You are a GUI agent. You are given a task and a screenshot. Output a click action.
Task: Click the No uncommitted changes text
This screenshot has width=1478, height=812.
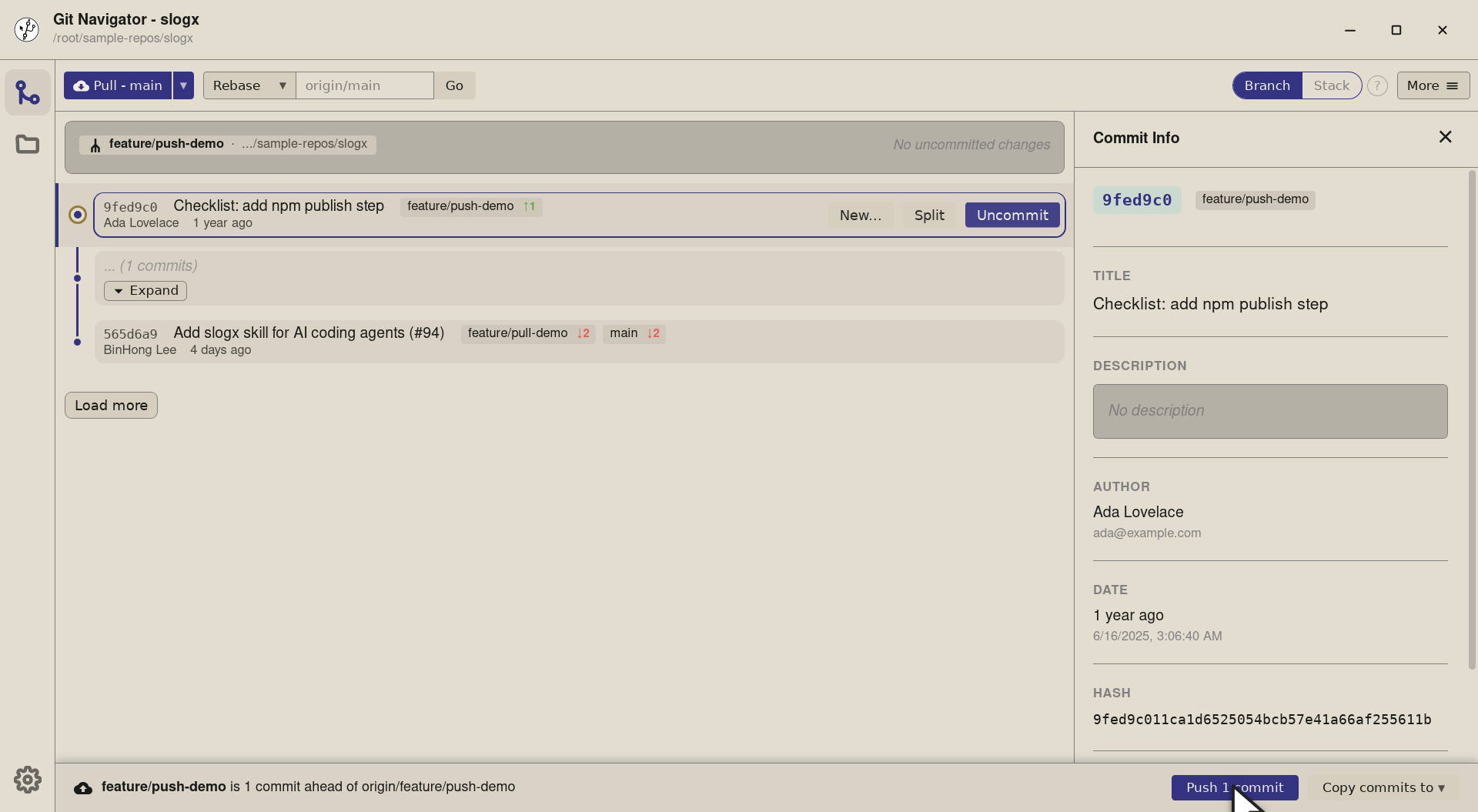[x=971, y=145]
